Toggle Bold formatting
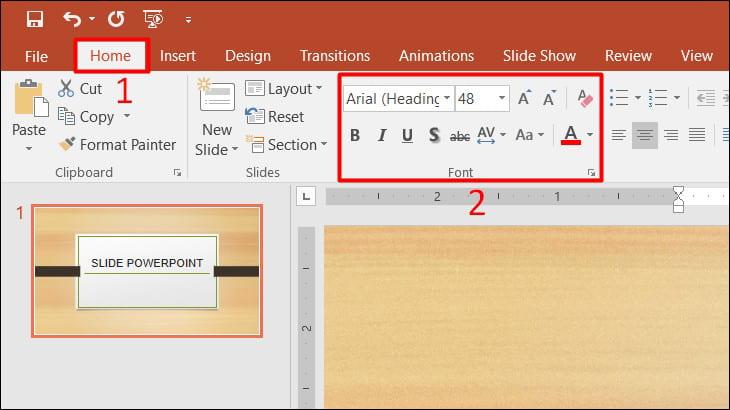This screenshot has width=730, height=410. [x=355, y=135]
